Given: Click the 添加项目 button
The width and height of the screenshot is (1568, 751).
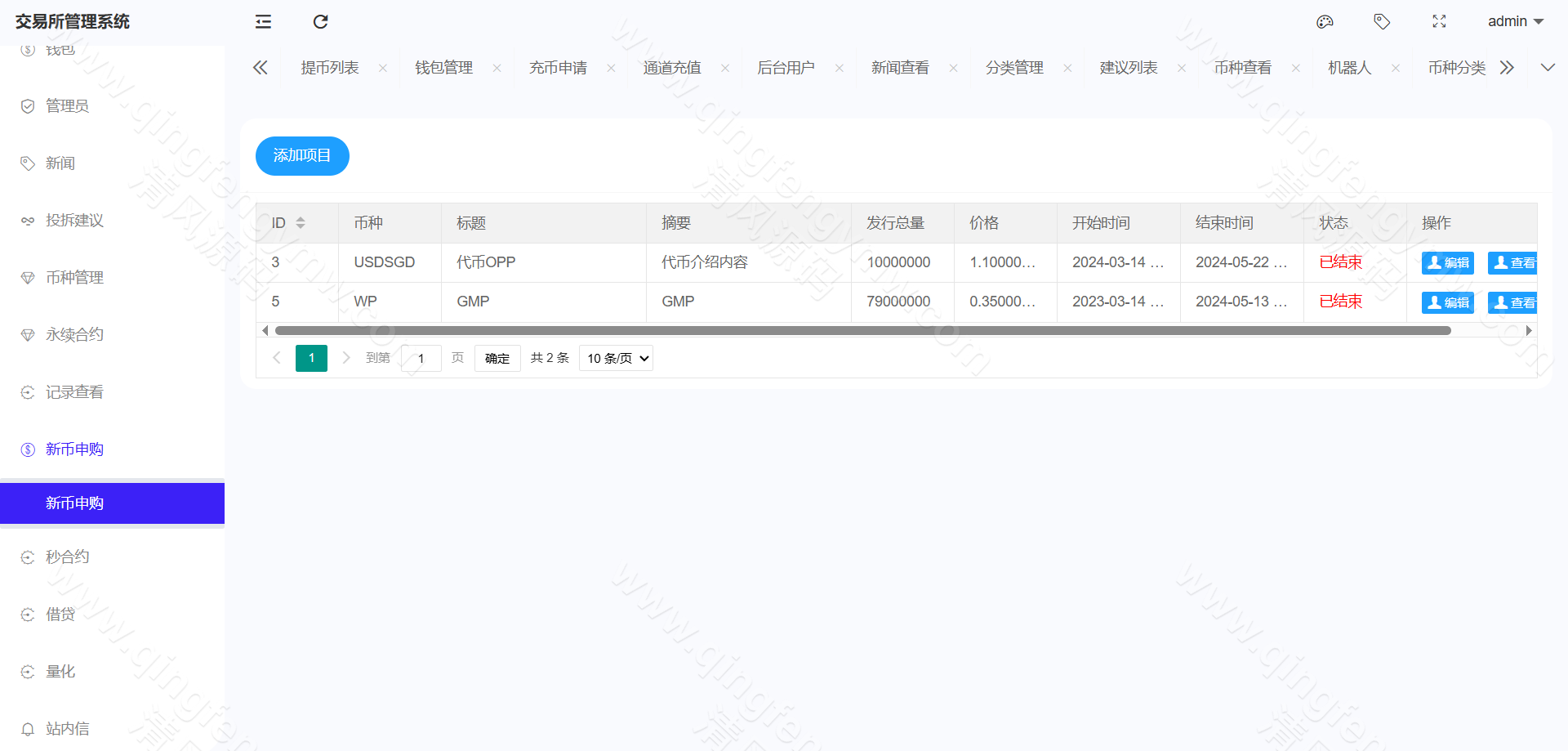Looking at the screenshot, I should pyautogui.click(x=302, y=156).
